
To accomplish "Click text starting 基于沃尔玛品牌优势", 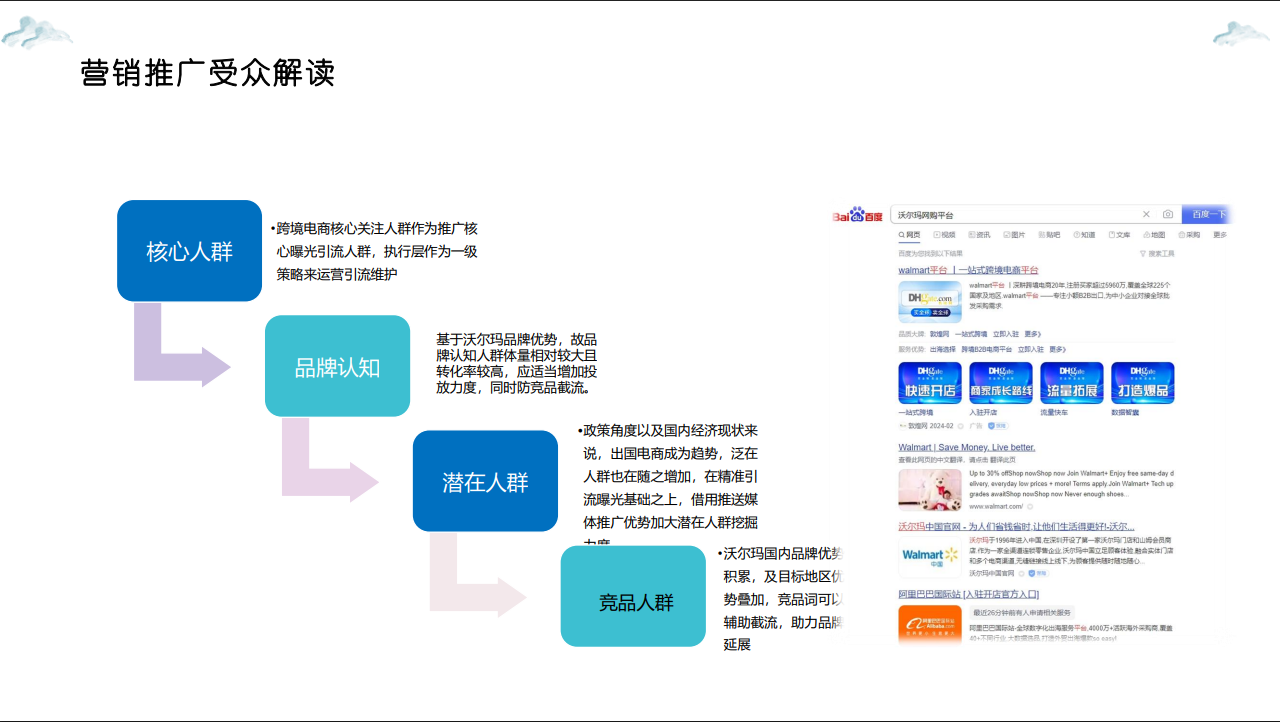I will [x=517, y=364].
